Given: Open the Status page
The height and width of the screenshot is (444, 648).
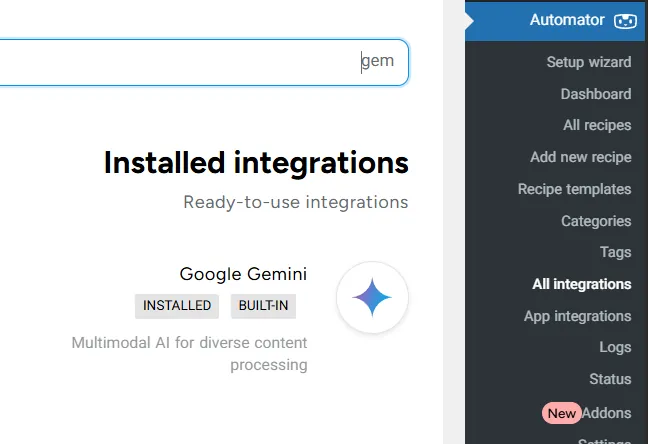Looking at the screenshot, I should 610,379.
